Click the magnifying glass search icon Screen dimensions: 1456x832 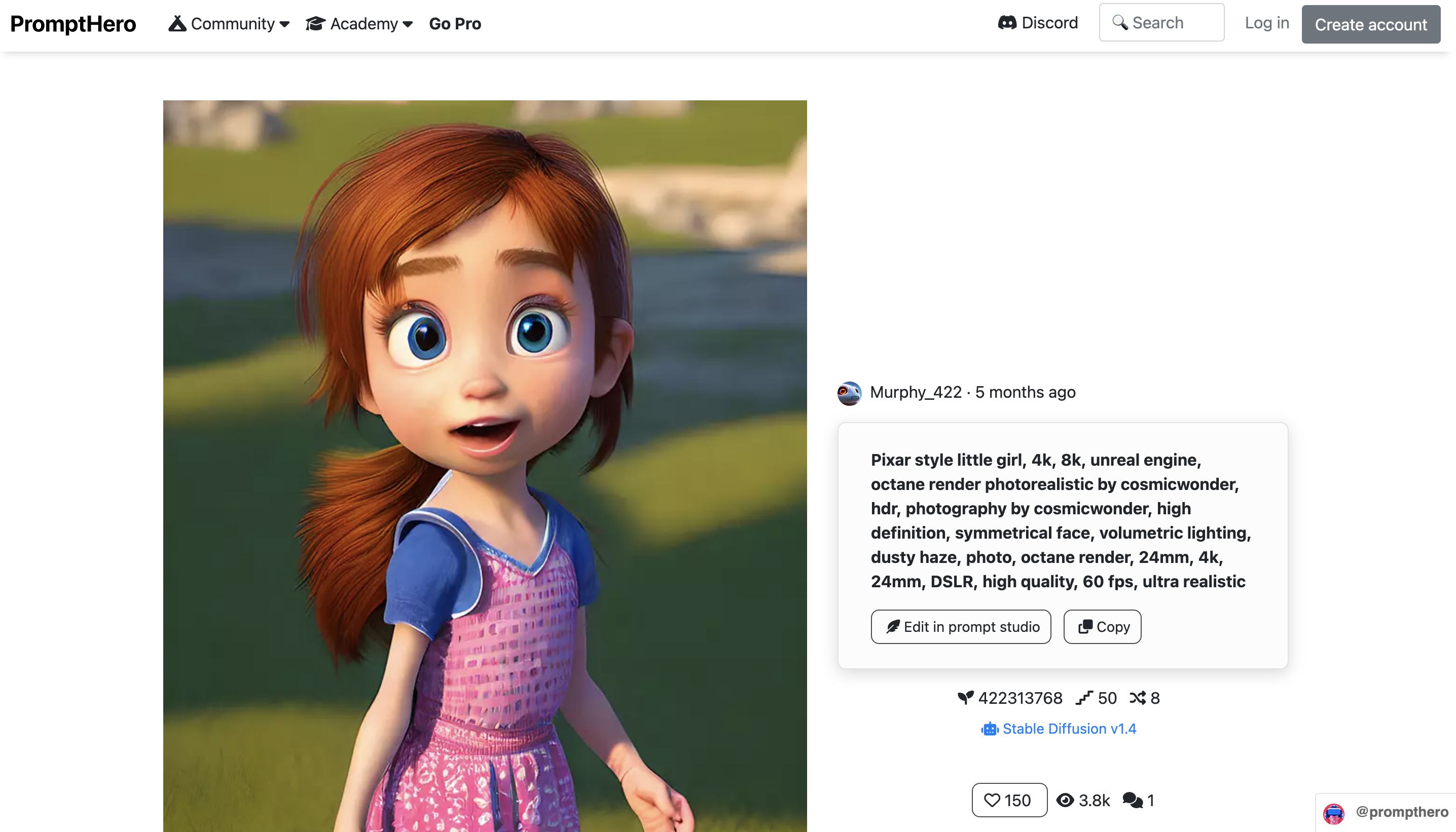click(1119, 23)
